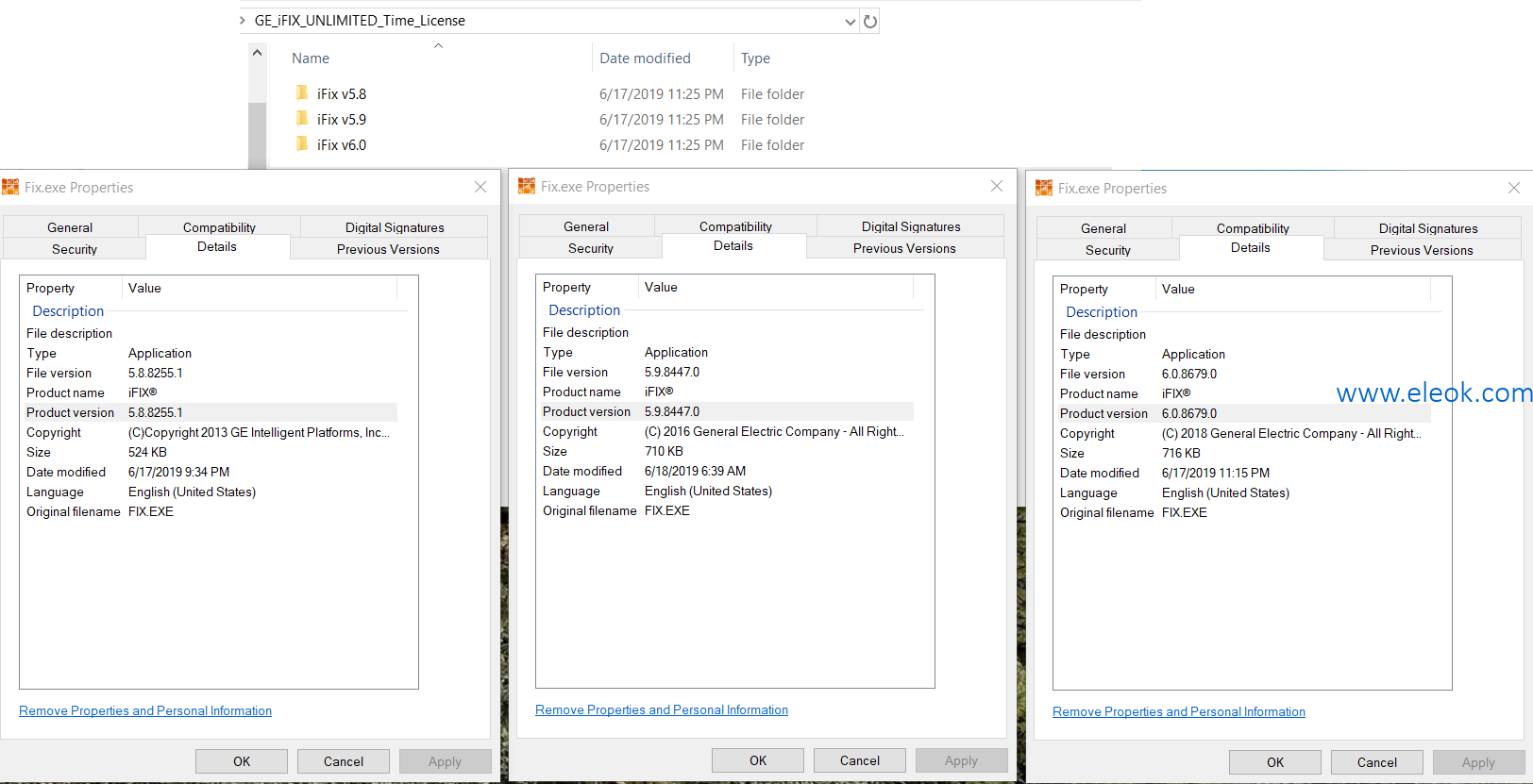The height and width of the screenshot is (784, 1533).
Task: Close the middle Fix.exe Properties window
Action: pos(997,186)
